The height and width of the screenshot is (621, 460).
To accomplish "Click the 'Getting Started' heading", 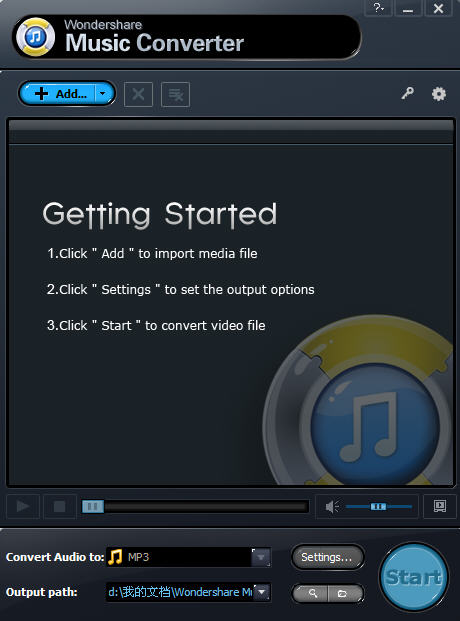I will point(160,215).
